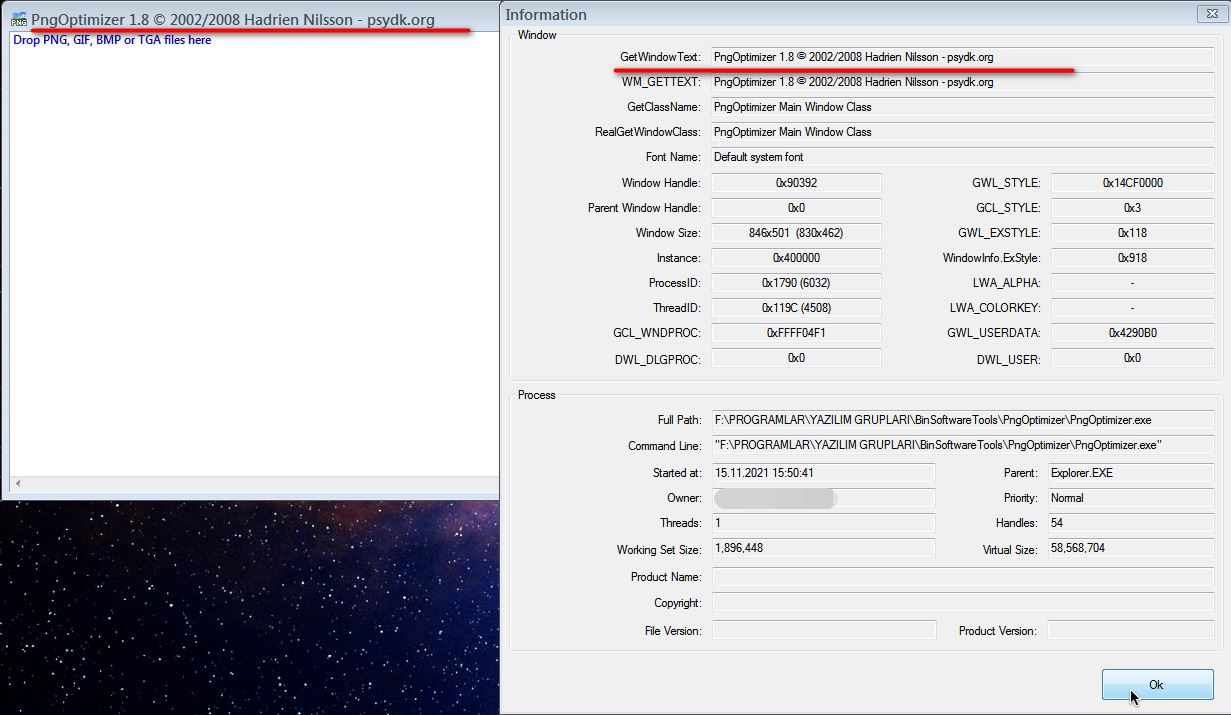The image size is (1231, 715).
Task: Click the Parent Window Handle value field
Action: tap(796, 208)
